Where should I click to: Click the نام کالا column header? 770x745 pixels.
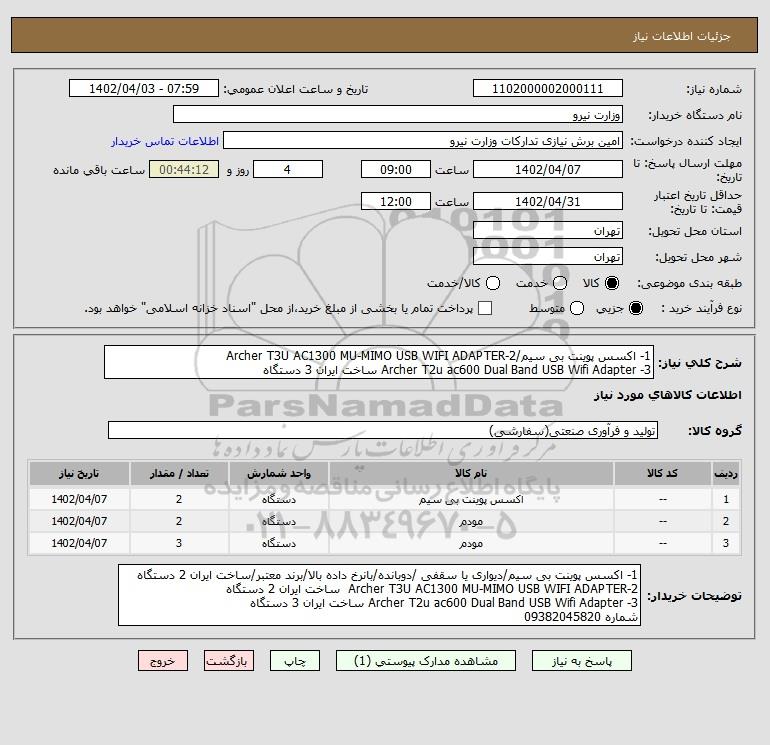click(471, 473)
